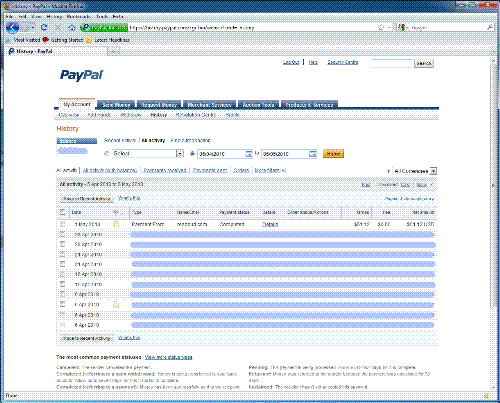
Task: Click the Log Out link
Action: [x=291, y=62]
